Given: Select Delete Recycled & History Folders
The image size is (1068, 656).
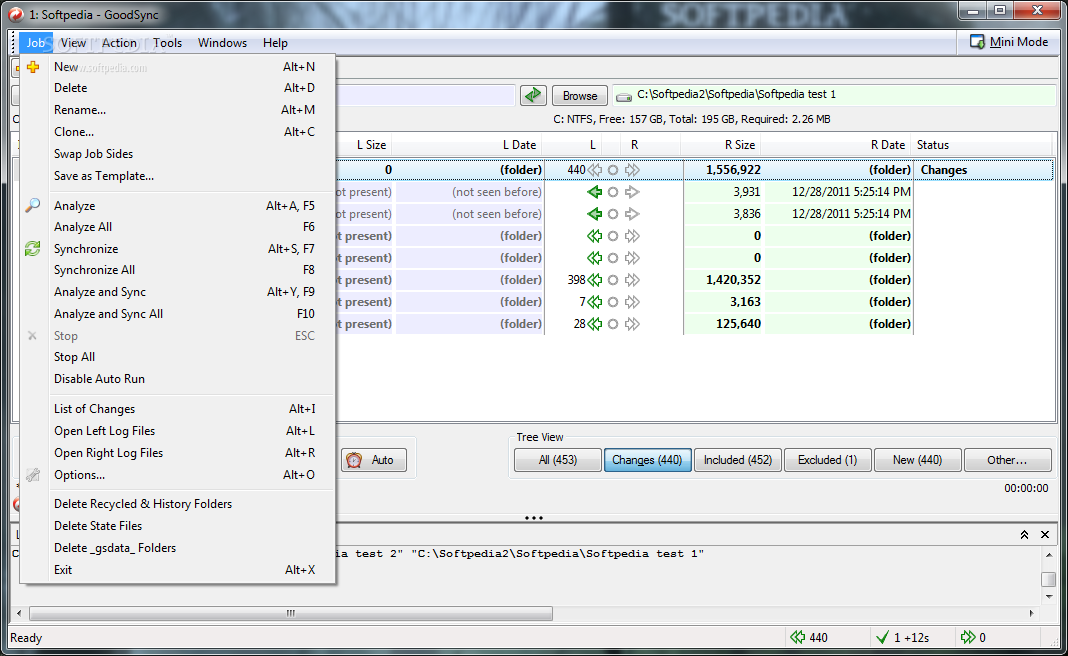Looking at the screenshot, I should click(178, 504).
